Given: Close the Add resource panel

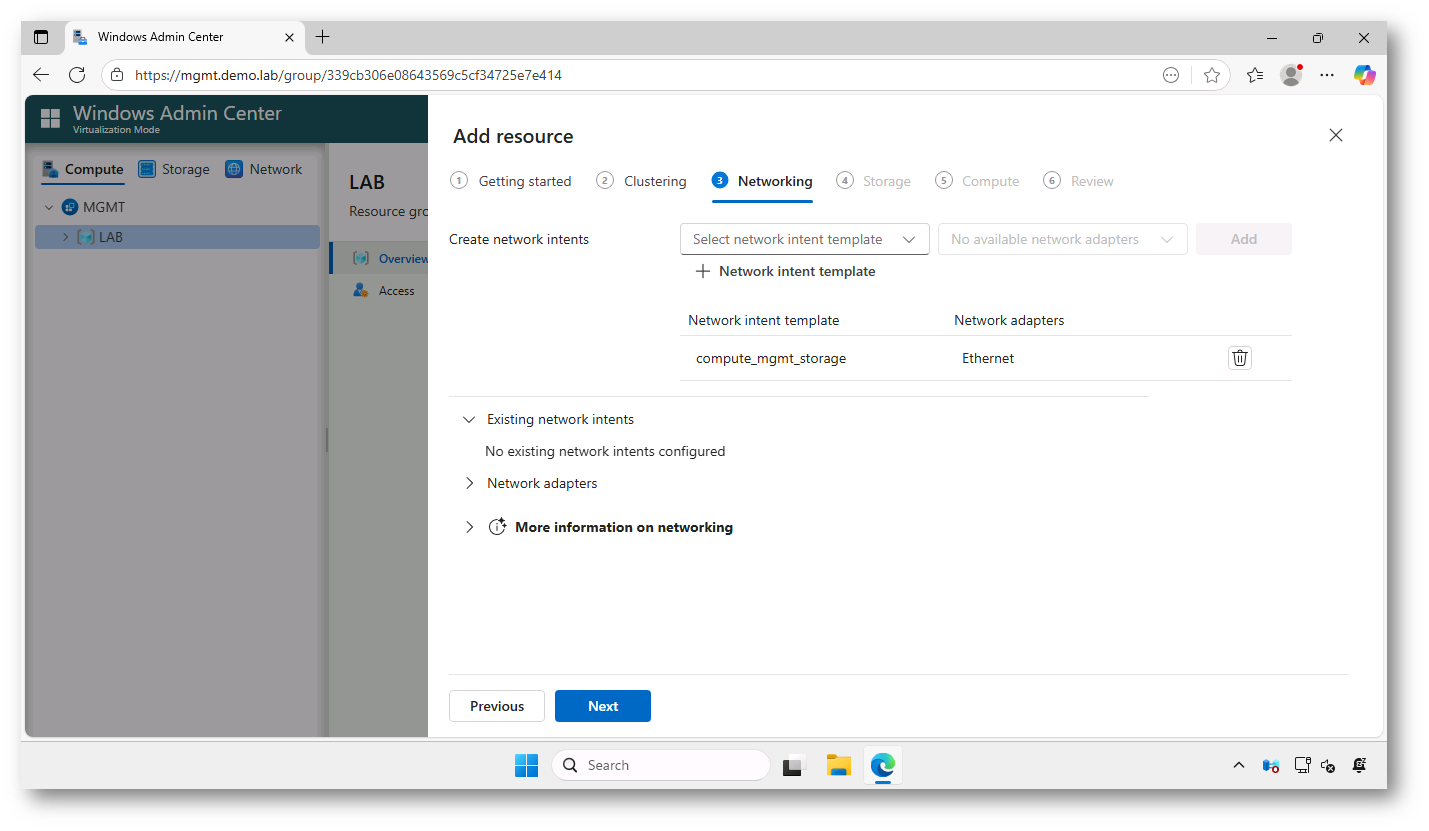Looking at the screenshot, I should pyautogui.click(x=1335, y=135).
